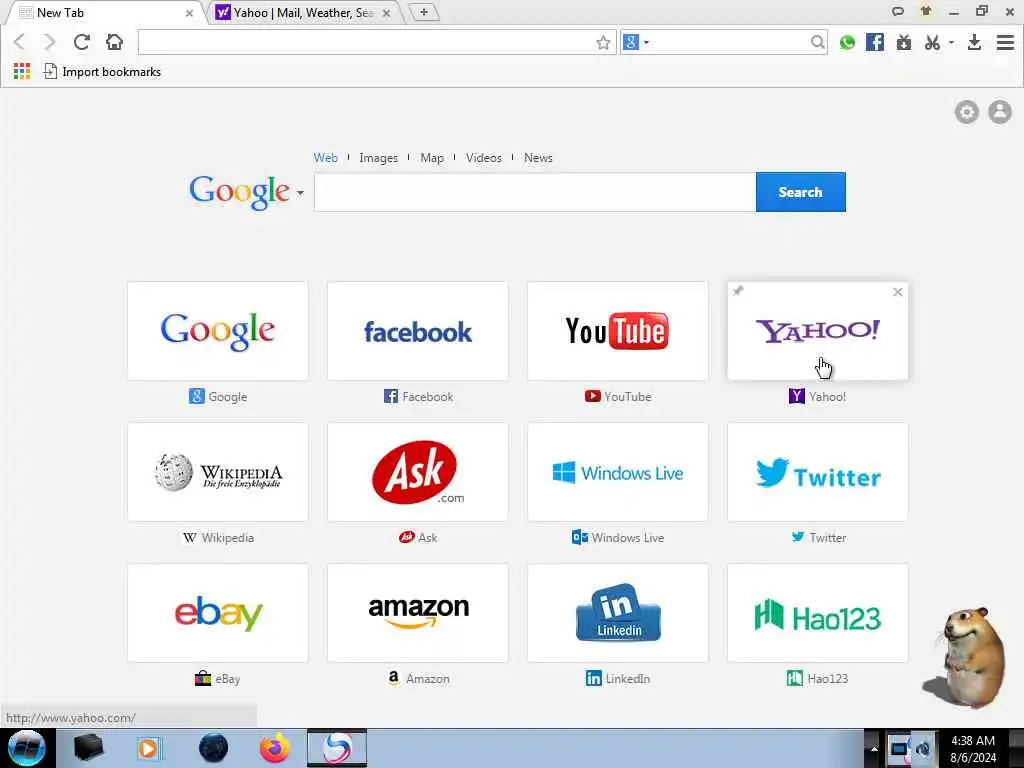Open the Amazon speed dial tile
The height and width of the screenshot is (768, 1024).
417,613
